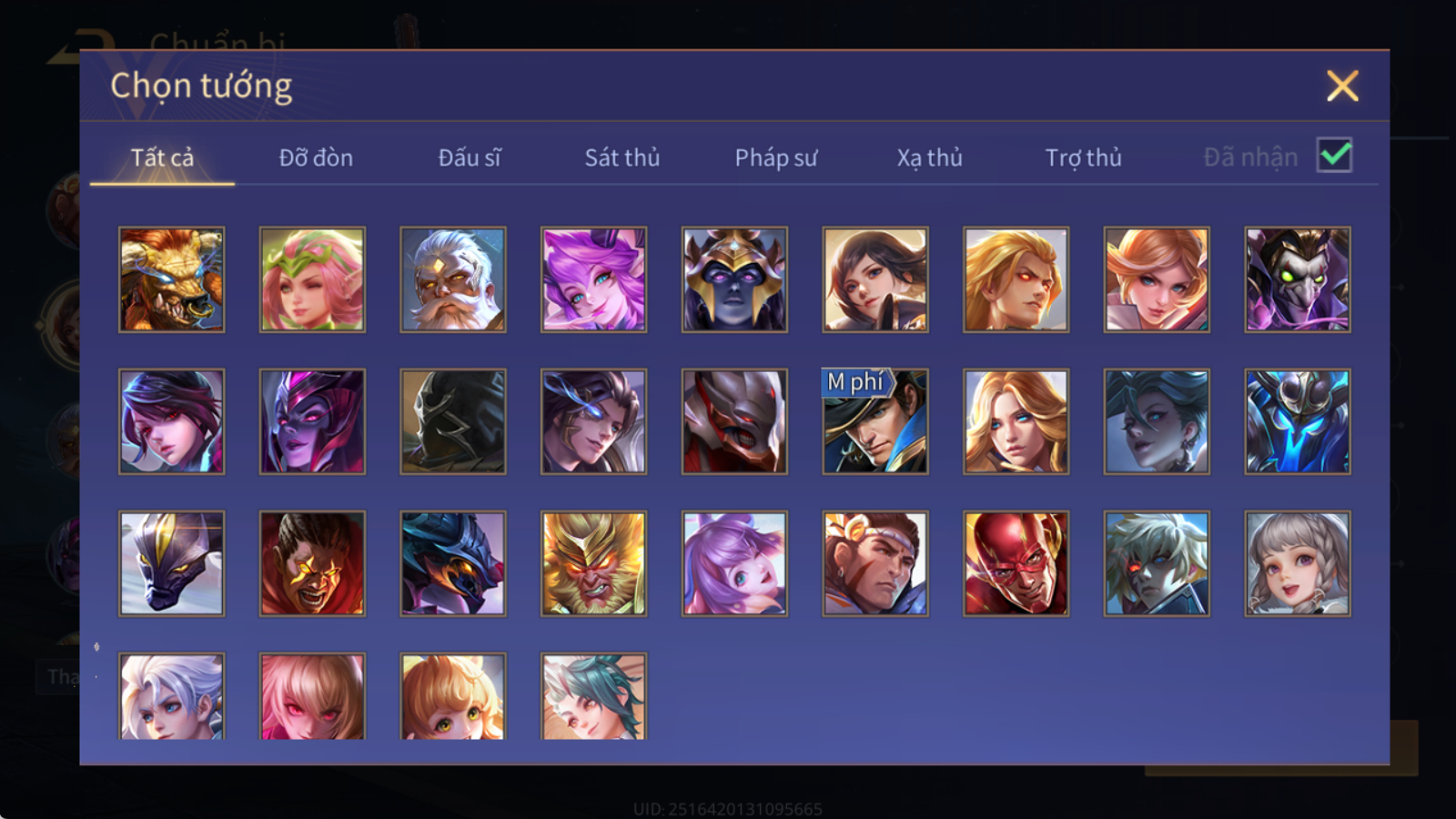Select the teal-haired hero in bottom row
The height and width of the screenshot is (819, 1456).
pos(593,696)
